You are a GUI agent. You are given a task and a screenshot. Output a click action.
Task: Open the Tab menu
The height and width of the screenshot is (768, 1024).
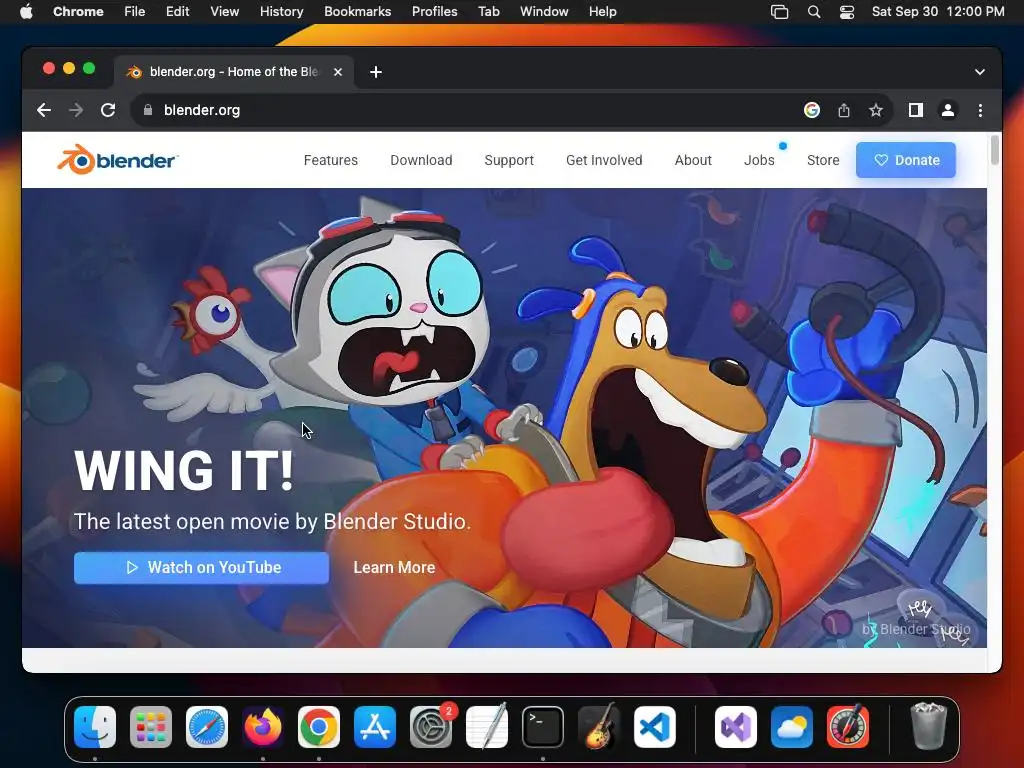[x=488, y=12]
